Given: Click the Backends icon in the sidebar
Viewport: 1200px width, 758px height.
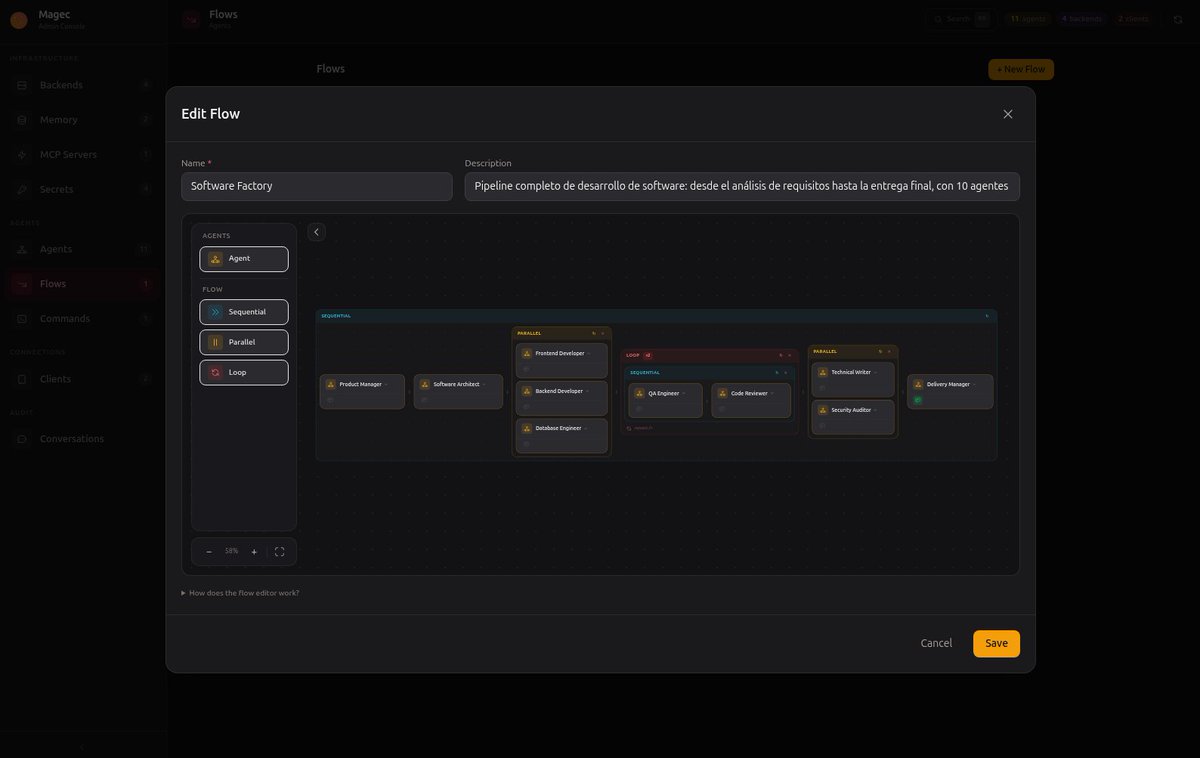Looking at the screenshot, I should tap(22, 85).
